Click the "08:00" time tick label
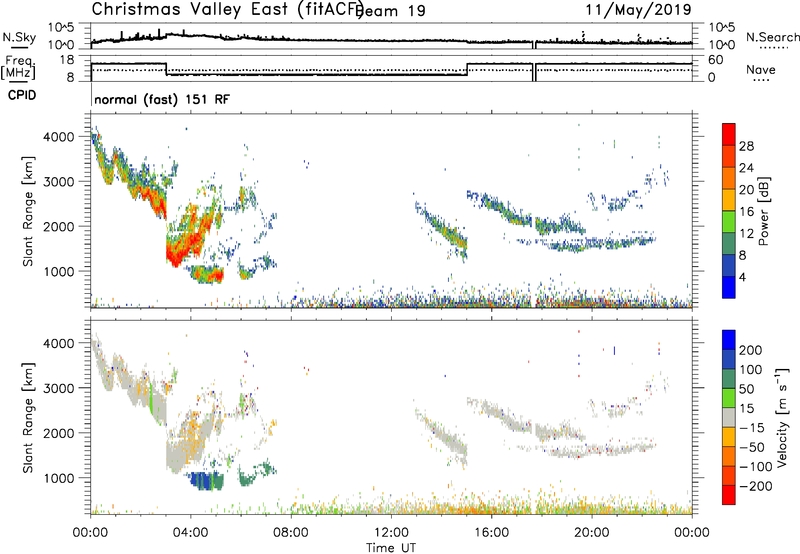Screen dimensions: 800x554 coord(291,533)
